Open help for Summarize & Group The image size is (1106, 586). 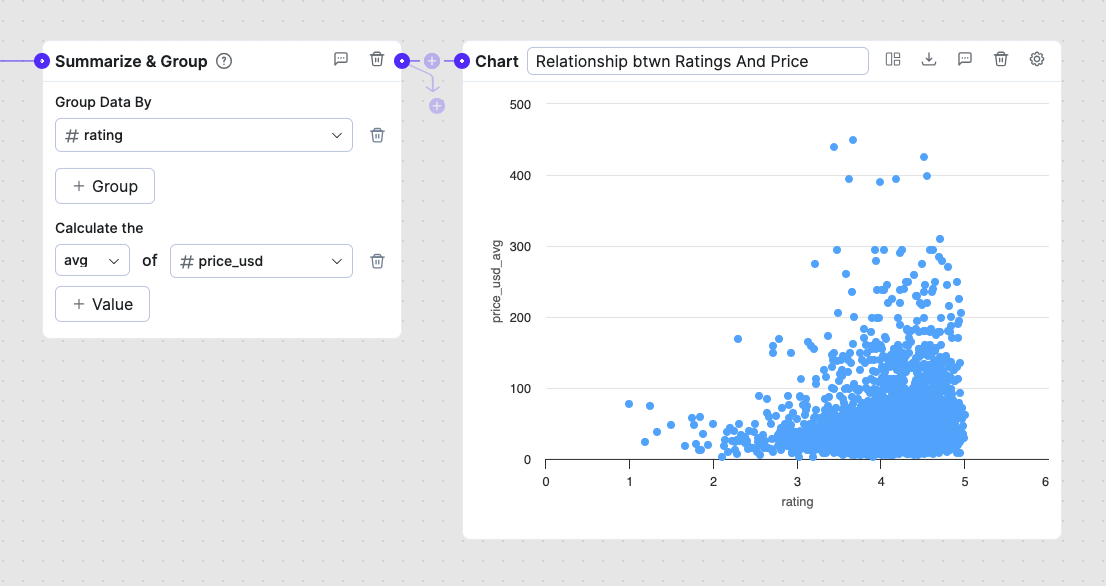point(224,61)
